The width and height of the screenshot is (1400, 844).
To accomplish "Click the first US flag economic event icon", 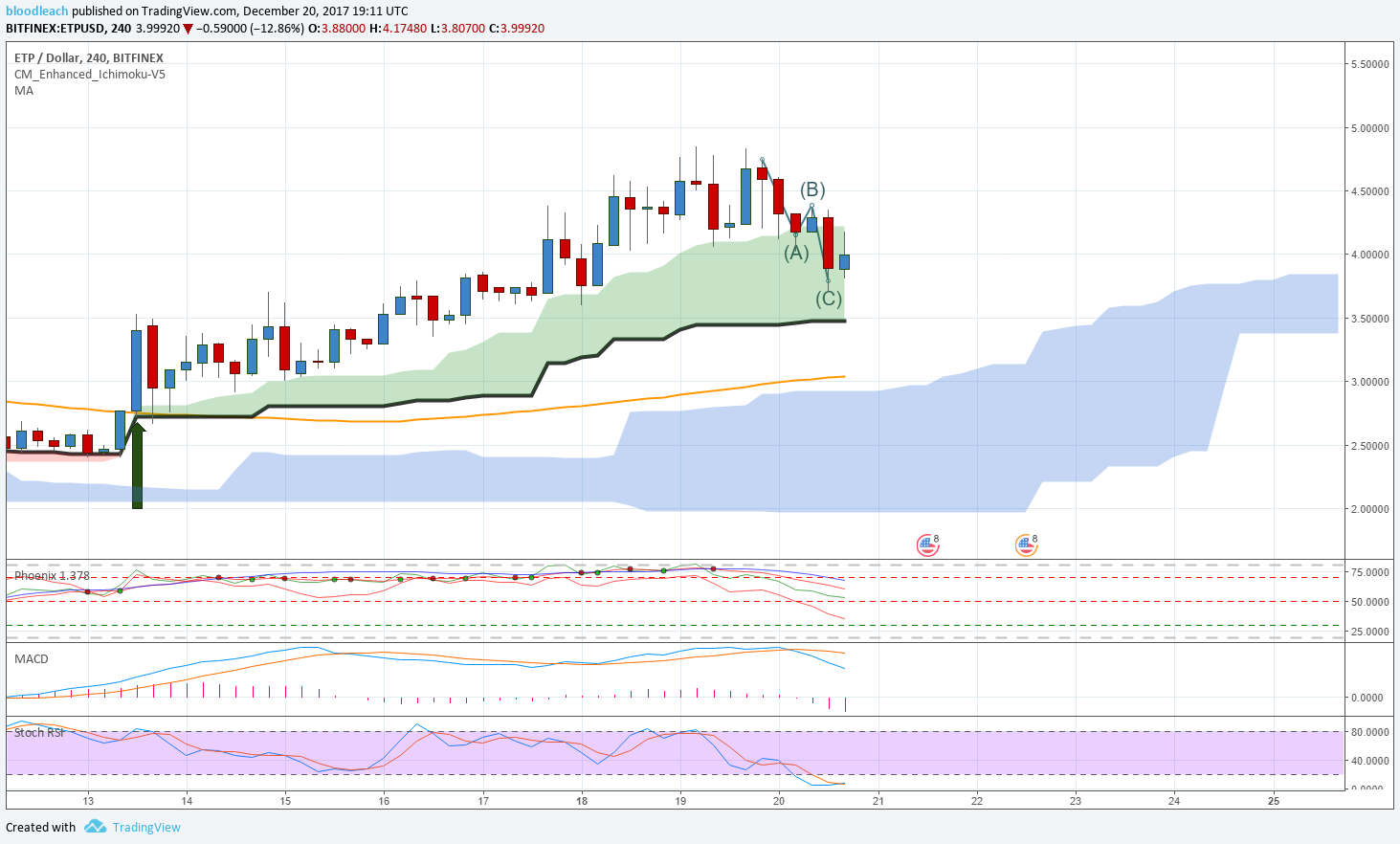I will (926, 545).
